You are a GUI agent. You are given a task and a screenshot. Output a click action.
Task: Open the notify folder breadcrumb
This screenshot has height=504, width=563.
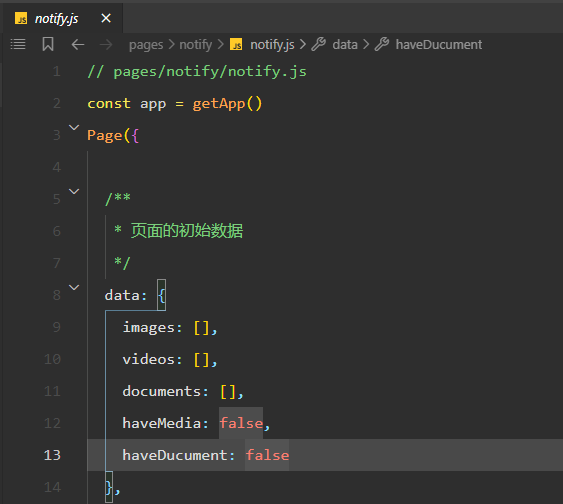coord(196,45)
